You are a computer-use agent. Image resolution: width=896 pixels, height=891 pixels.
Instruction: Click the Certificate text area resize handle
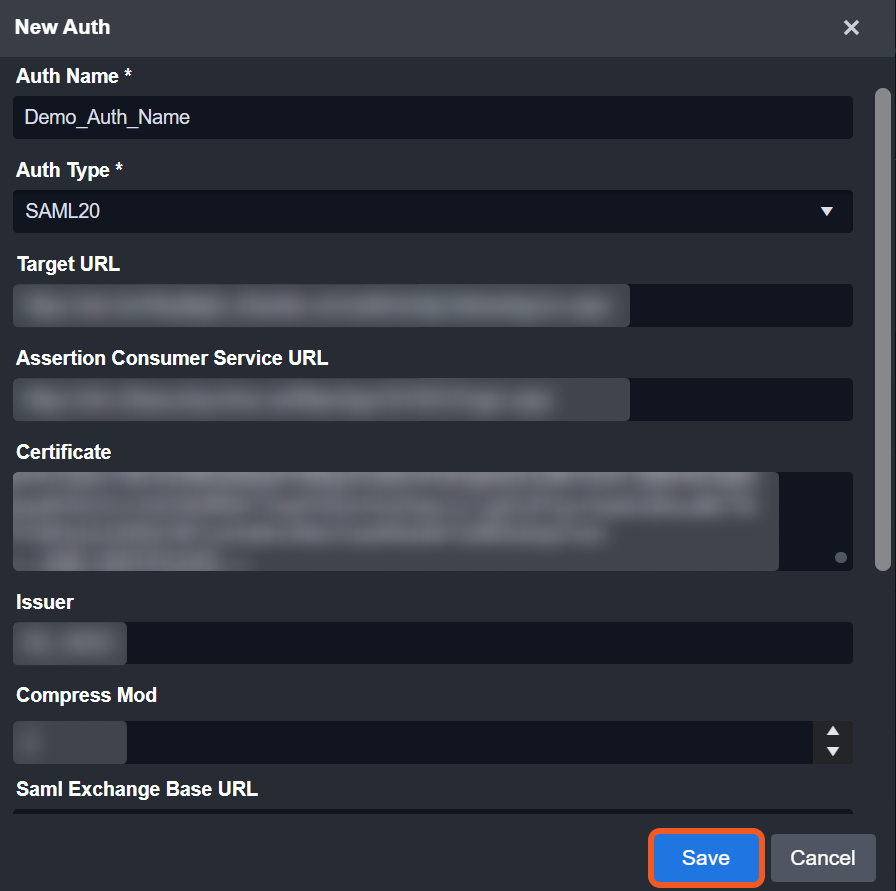(840, 557)
